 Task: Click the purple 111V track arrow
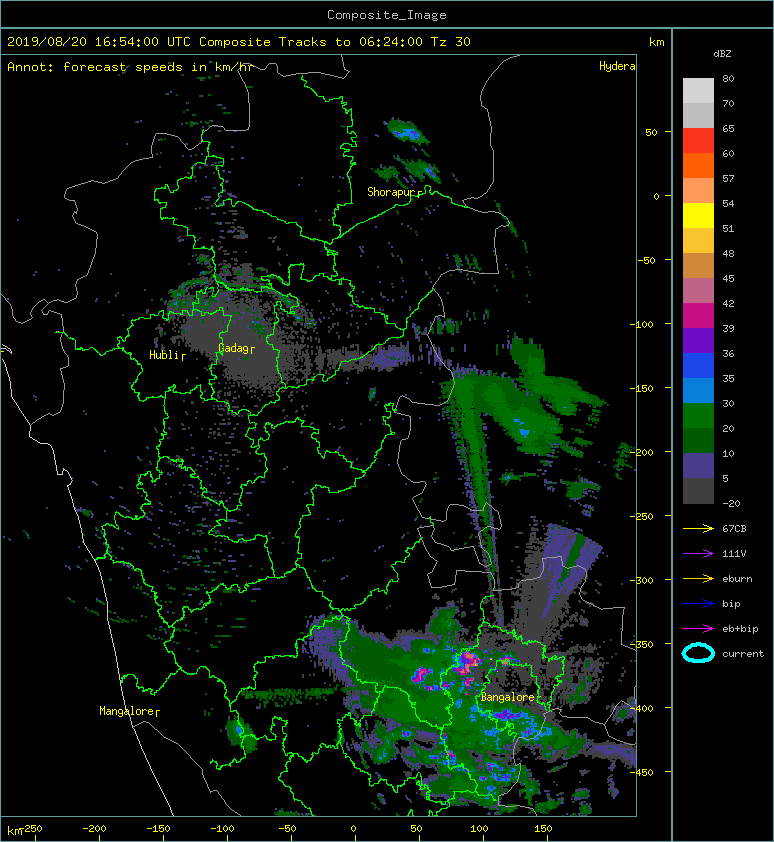698,554
